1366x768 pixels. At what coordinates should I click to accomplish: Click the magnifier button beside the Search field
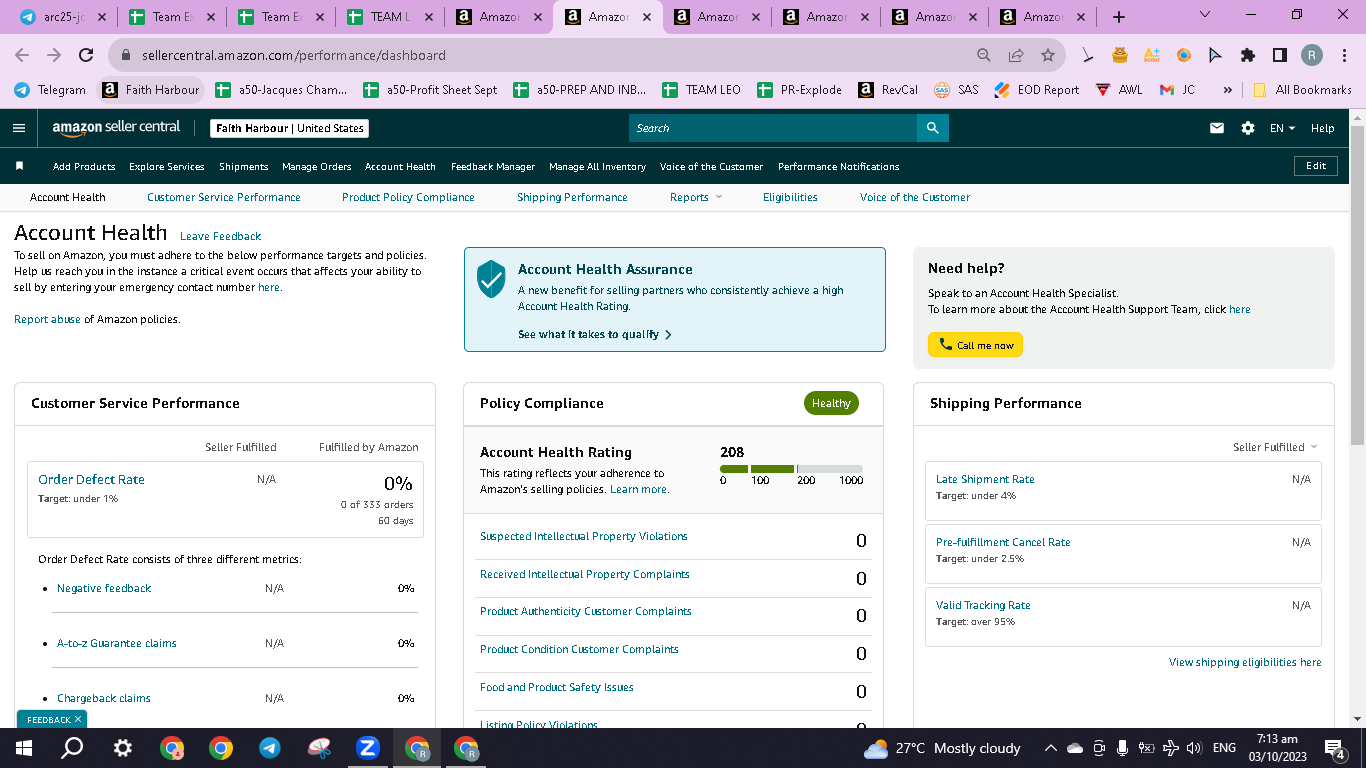pyautogui.click(x=932, y=128)
